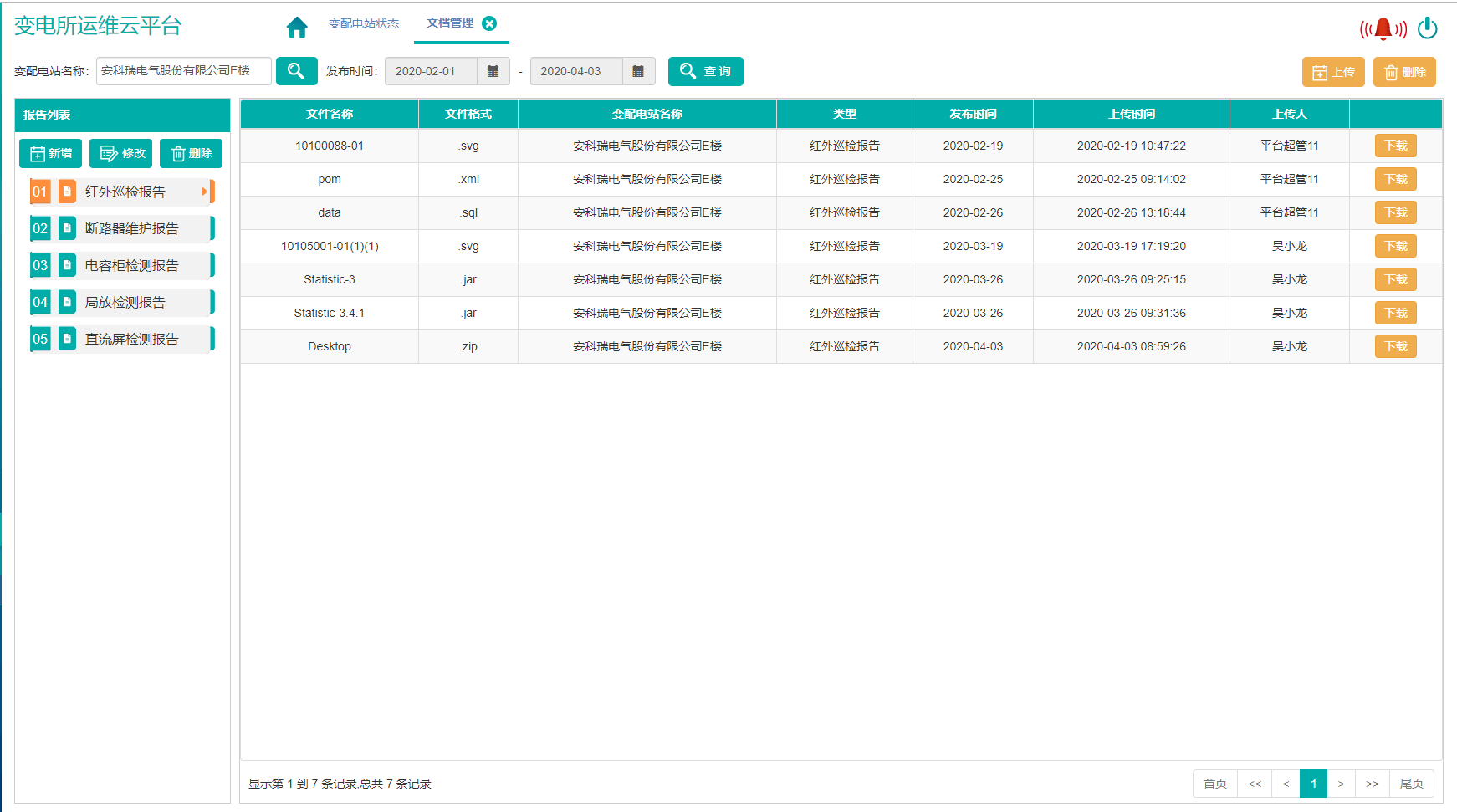Click the 上传人 column header
The height and width of the screenshot is (812, 1457).
tap(1290, 114)
